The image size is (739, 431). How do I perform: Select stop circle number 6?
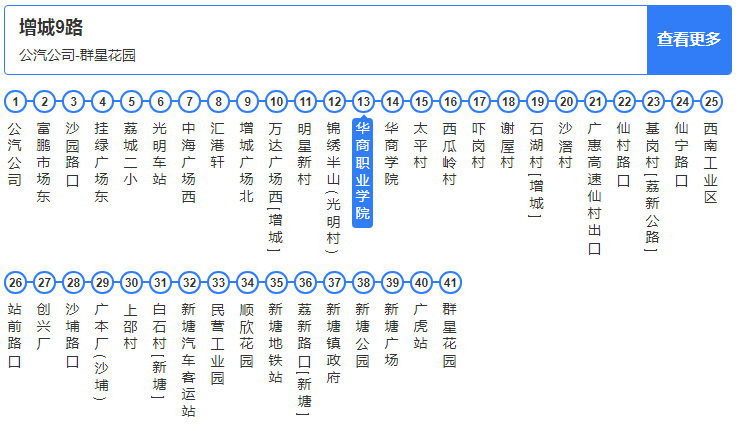pos(160,101)
